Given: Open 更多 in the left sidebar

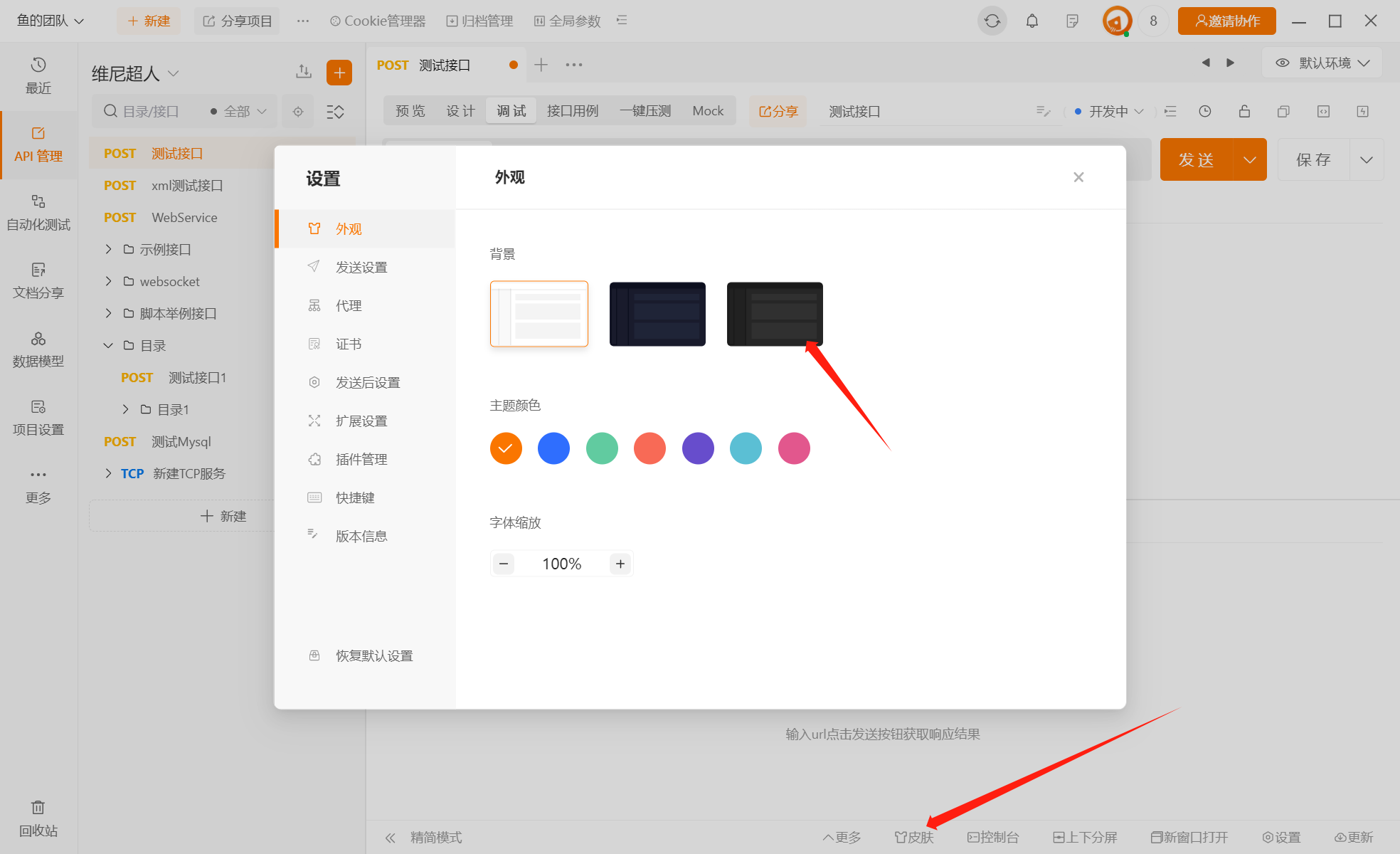Looking at the screenshot, I should click(x=38, y=485).
